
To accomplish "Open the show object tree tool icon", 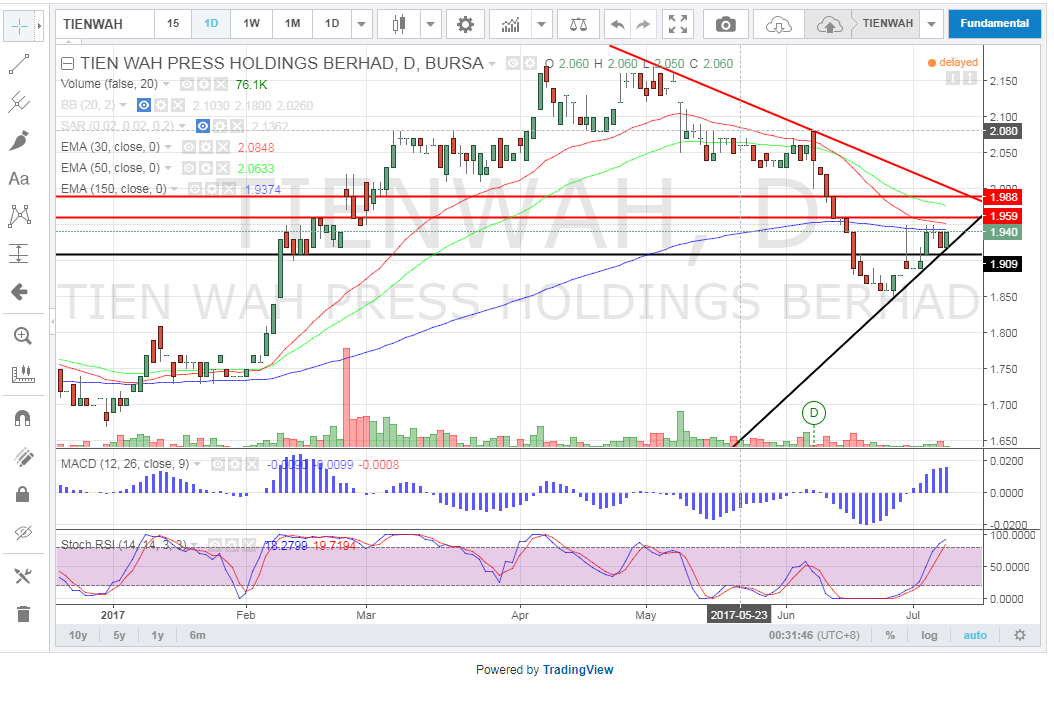I will pyautogui.click(x=23, y=576).
